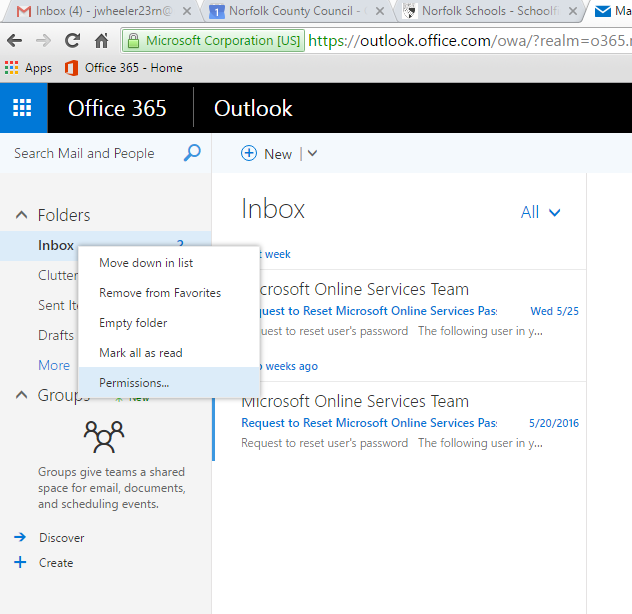Click the outlook.office.com address bar URL
632x614 pixels.
[x=470, y=40]
